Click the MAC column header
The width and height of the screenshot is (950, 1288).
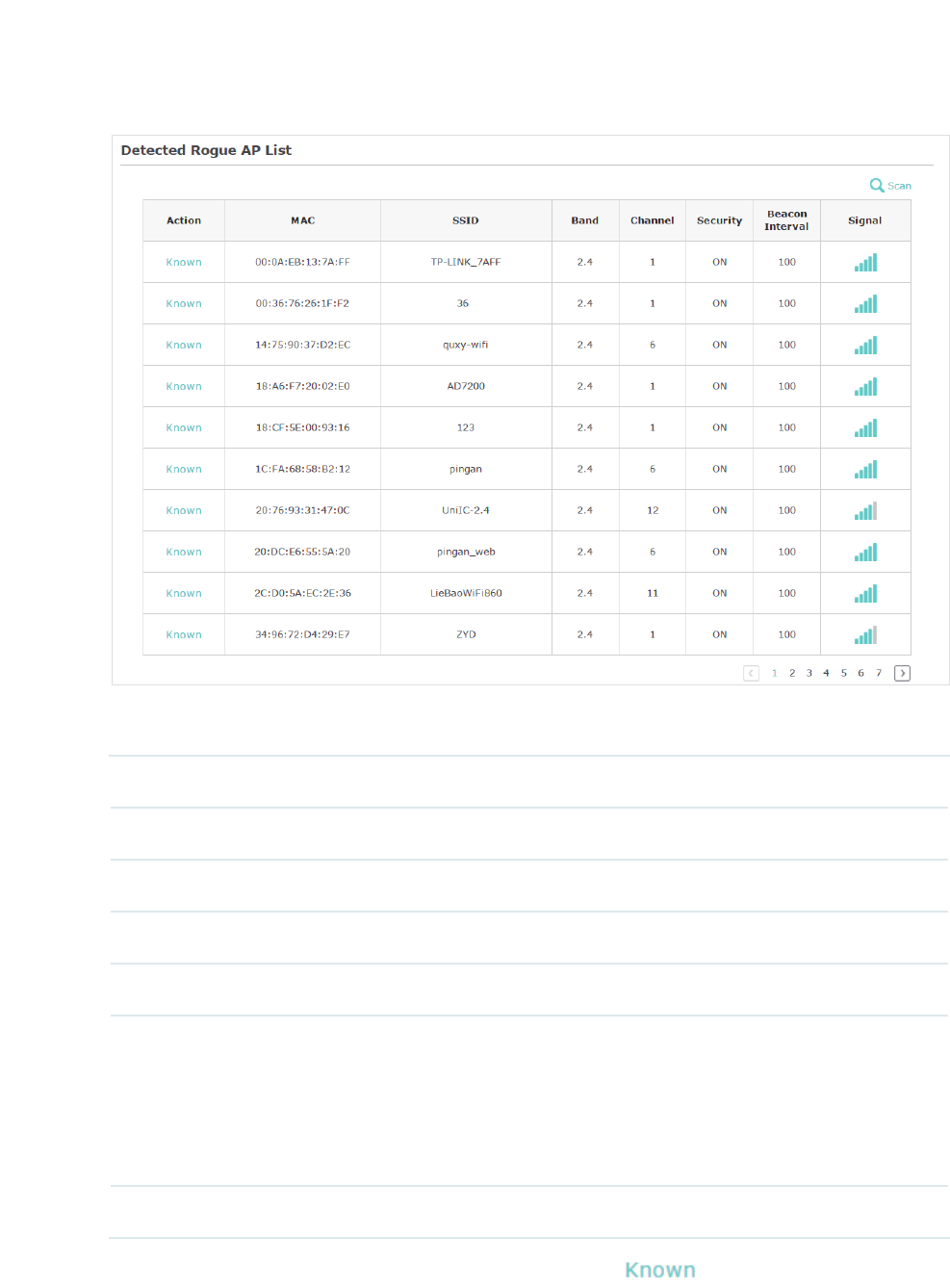tap(303, 220)
